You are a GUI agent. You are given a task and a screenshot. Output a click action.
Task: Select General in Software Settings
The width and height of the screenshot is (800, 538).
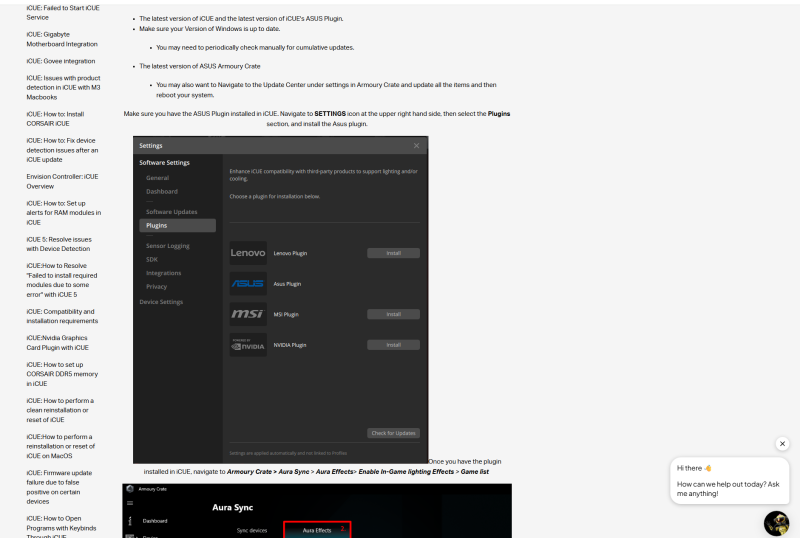157,178
